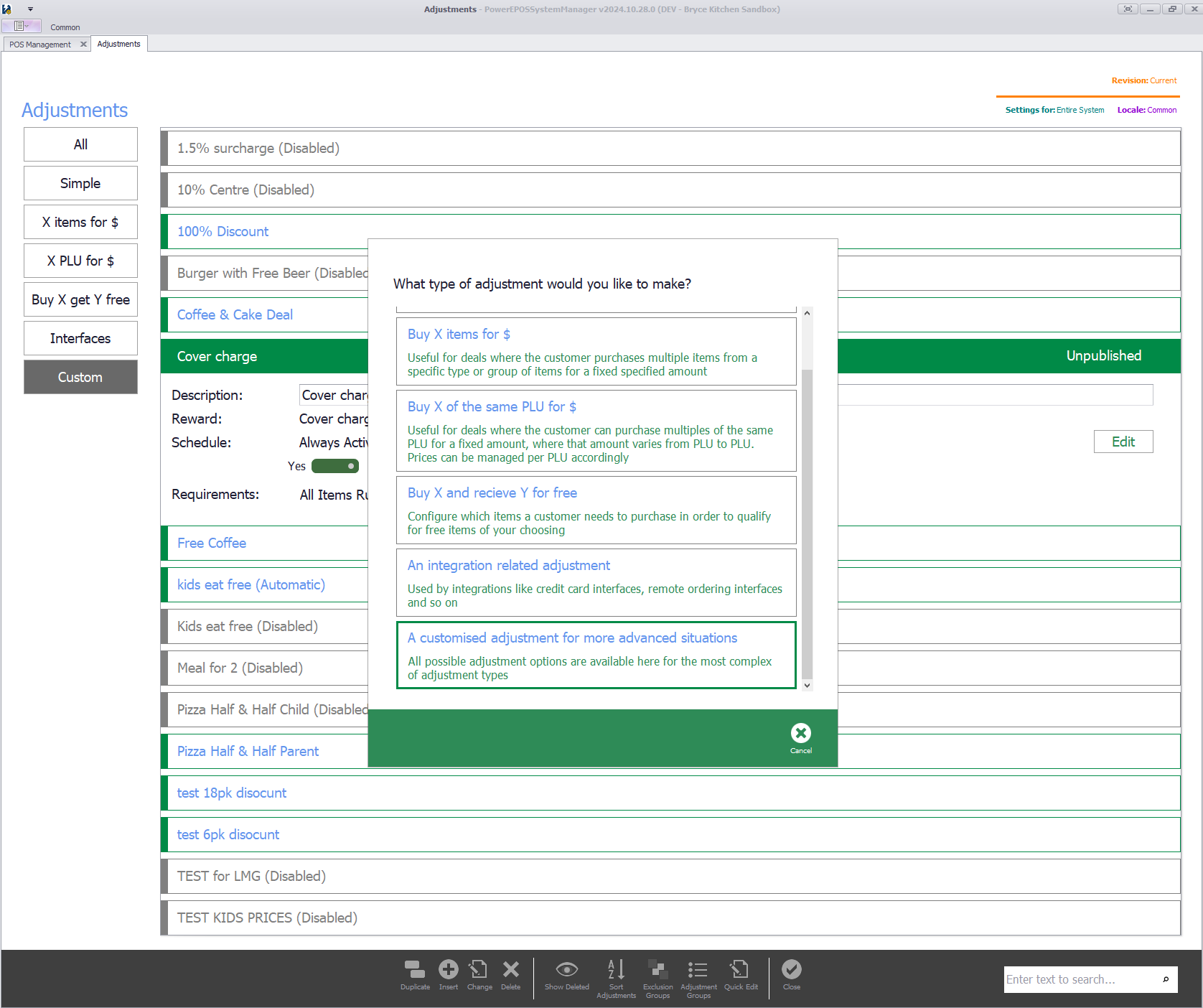This screenshot has width=1203, height=1008.
Task: Filter adjustments by All
Action: click(80, 144)
